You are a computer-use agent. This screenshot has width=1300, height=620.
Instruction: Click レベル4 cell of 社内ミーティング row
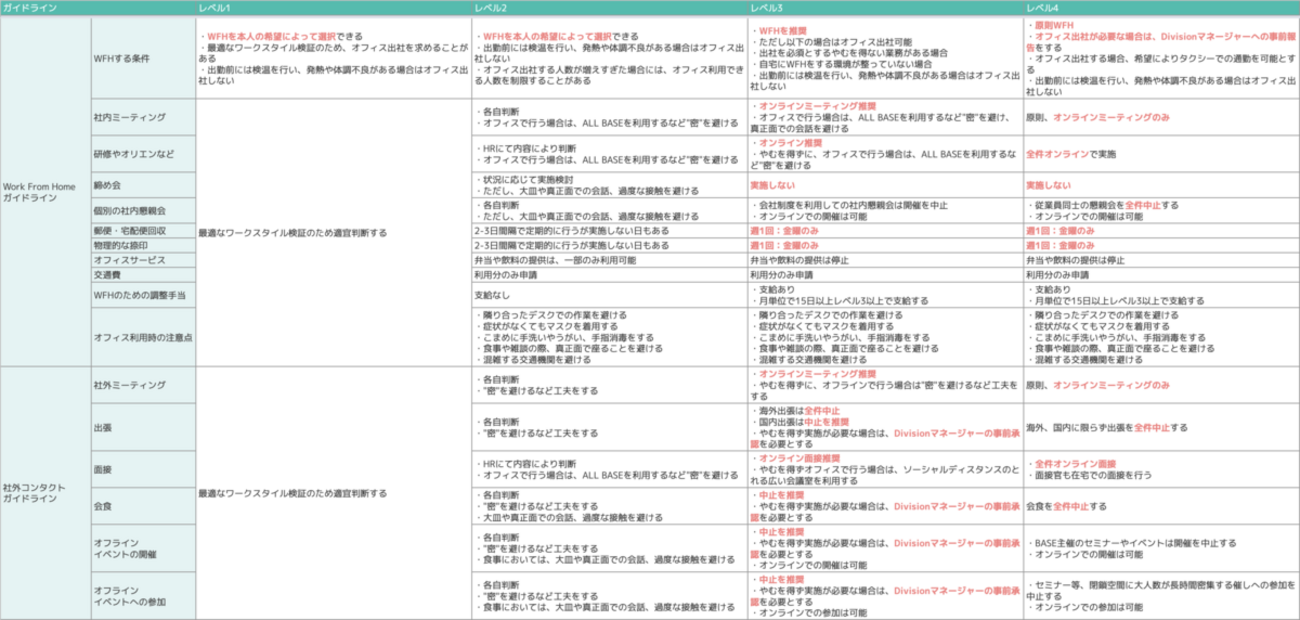[x=1161, y=118]
